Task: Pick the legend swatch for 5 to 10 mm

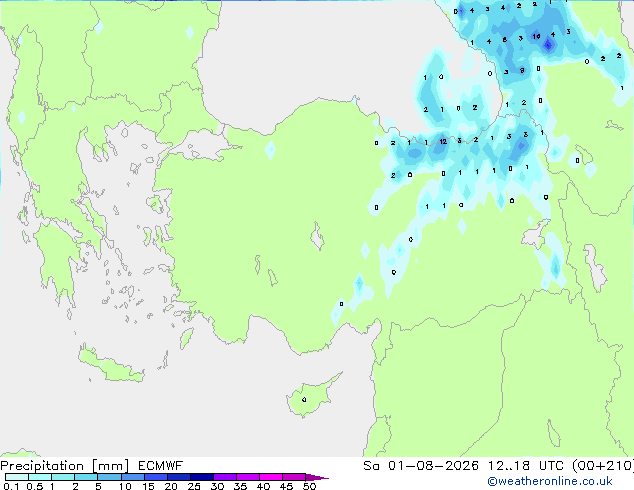Action: [x=109, y=477]
